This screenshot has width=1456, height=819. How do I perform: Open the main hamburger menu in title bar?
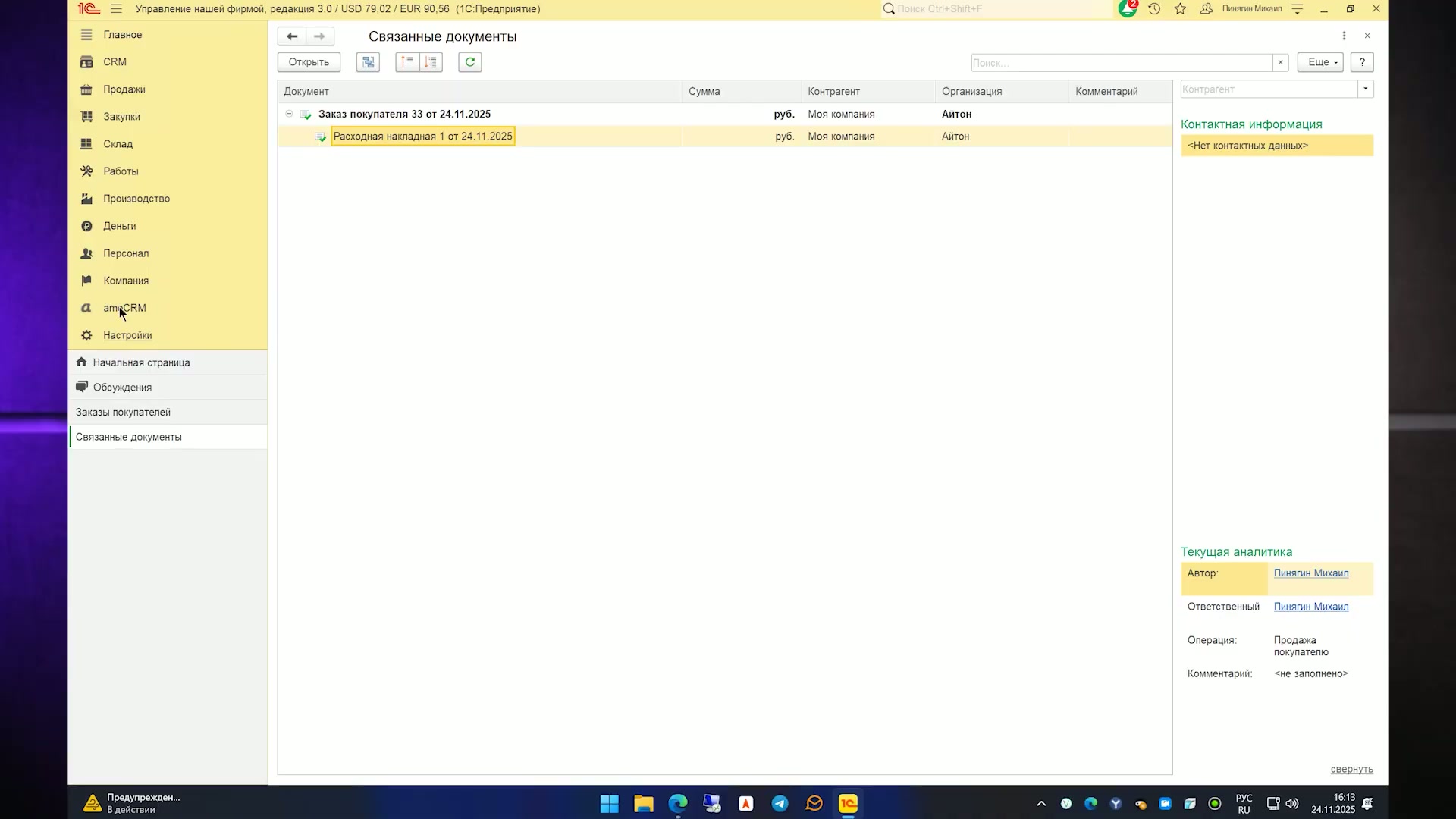point(116,9)
